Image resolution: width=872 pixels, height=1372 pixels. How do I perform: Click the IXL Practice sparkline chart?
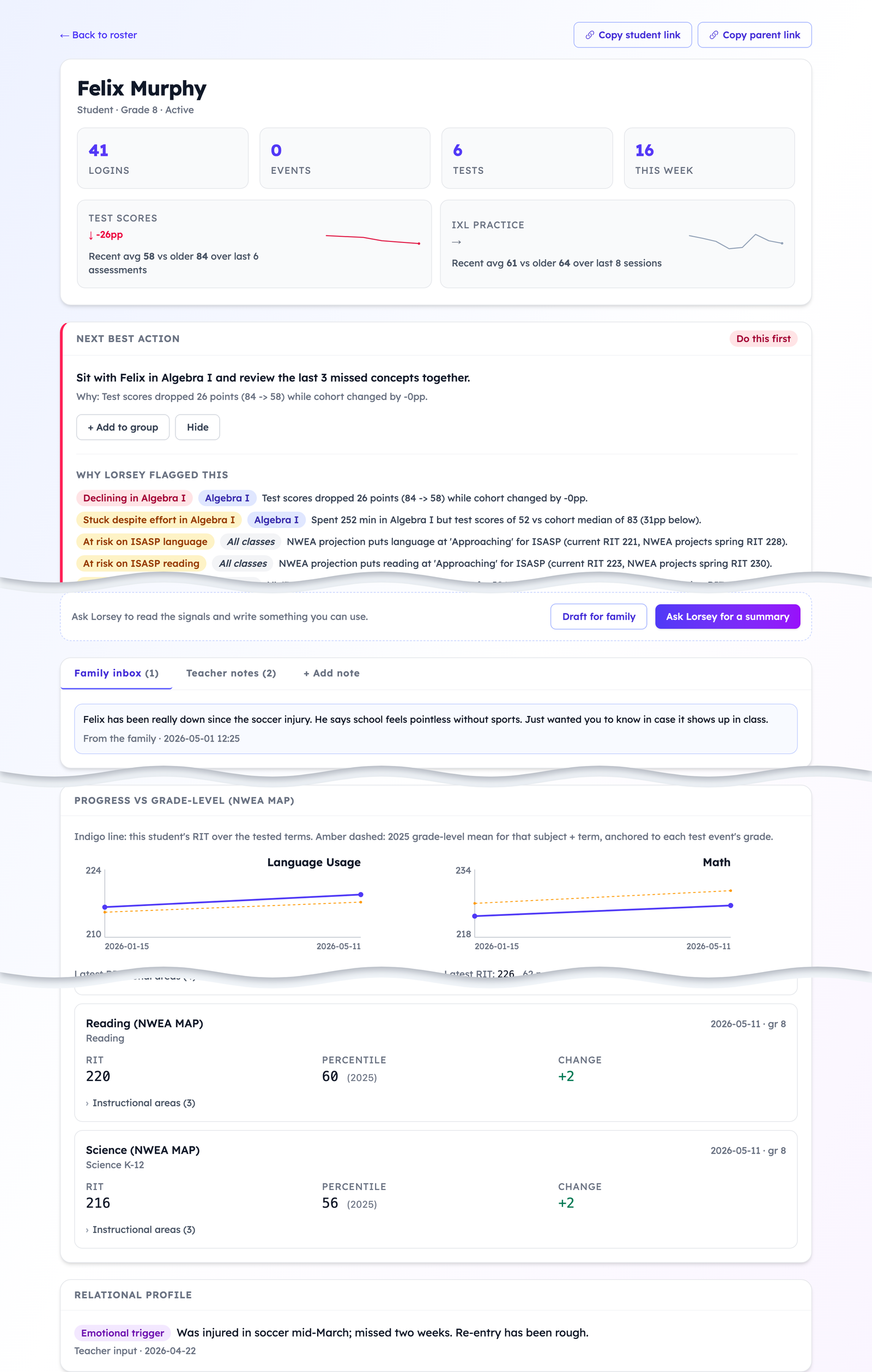pyautogui.click(x=735, y=241)
